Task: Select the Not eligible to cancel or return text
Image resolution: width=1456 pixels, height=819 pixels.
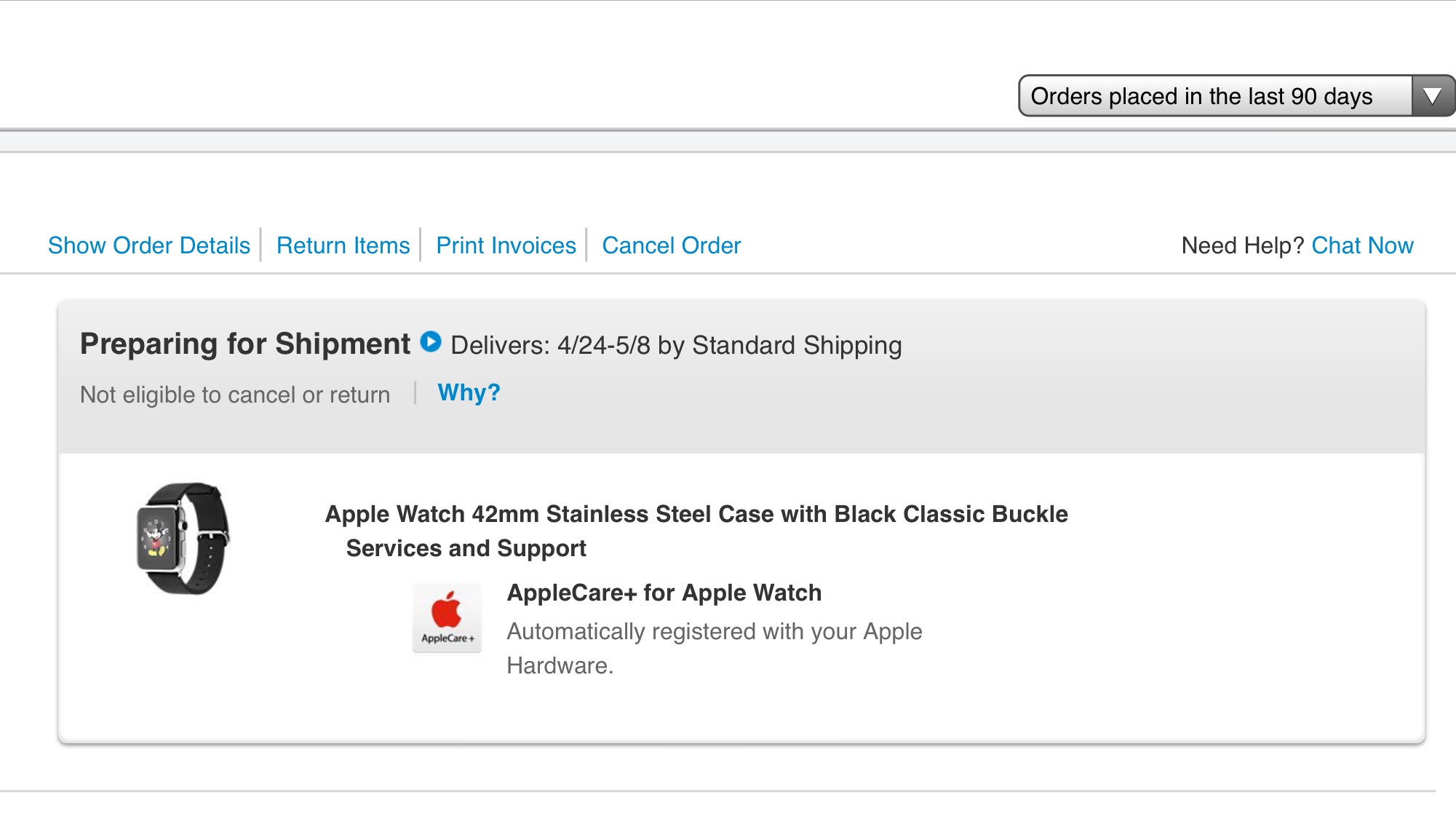Action: coord(235,395)
